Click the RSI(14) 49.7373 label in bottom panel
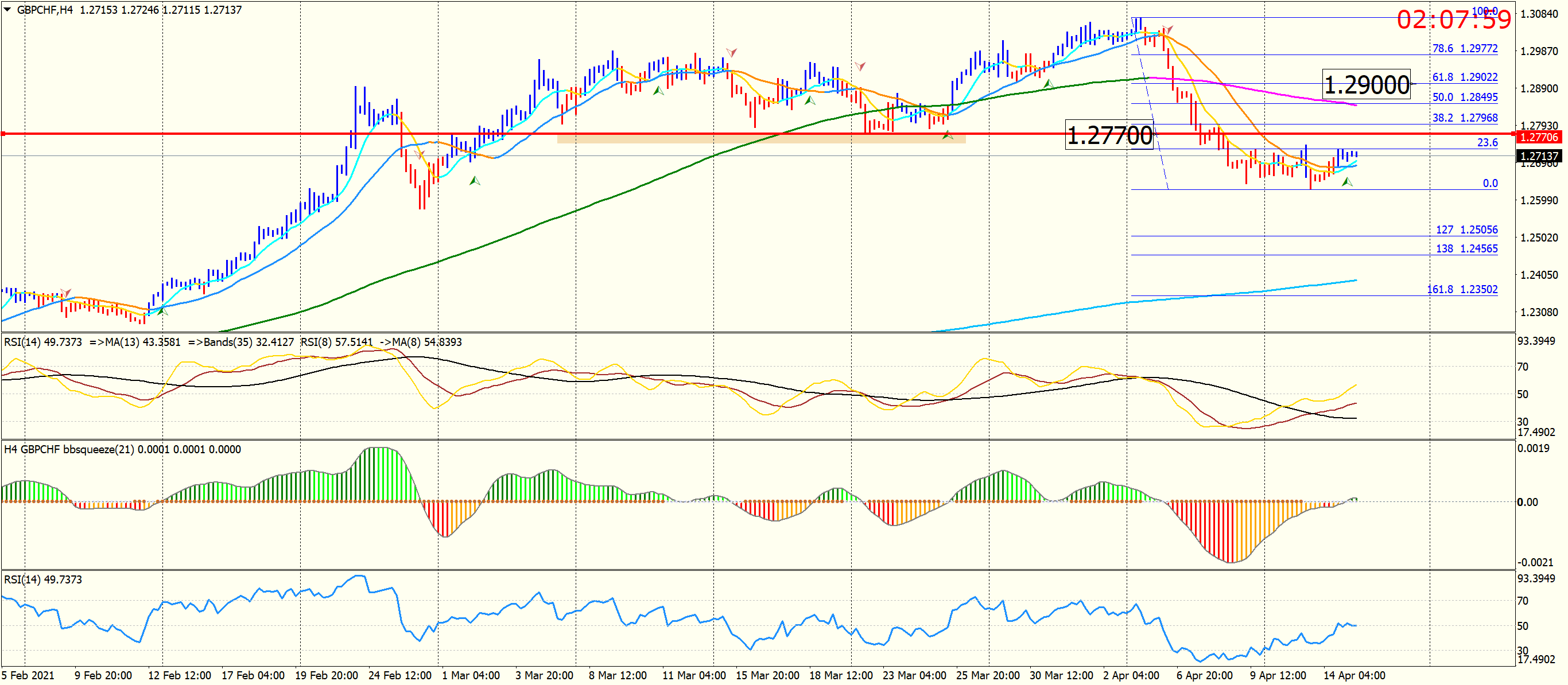Image resolution: width=1568 pixels, height=685 pixels. [x=42, y=580]
